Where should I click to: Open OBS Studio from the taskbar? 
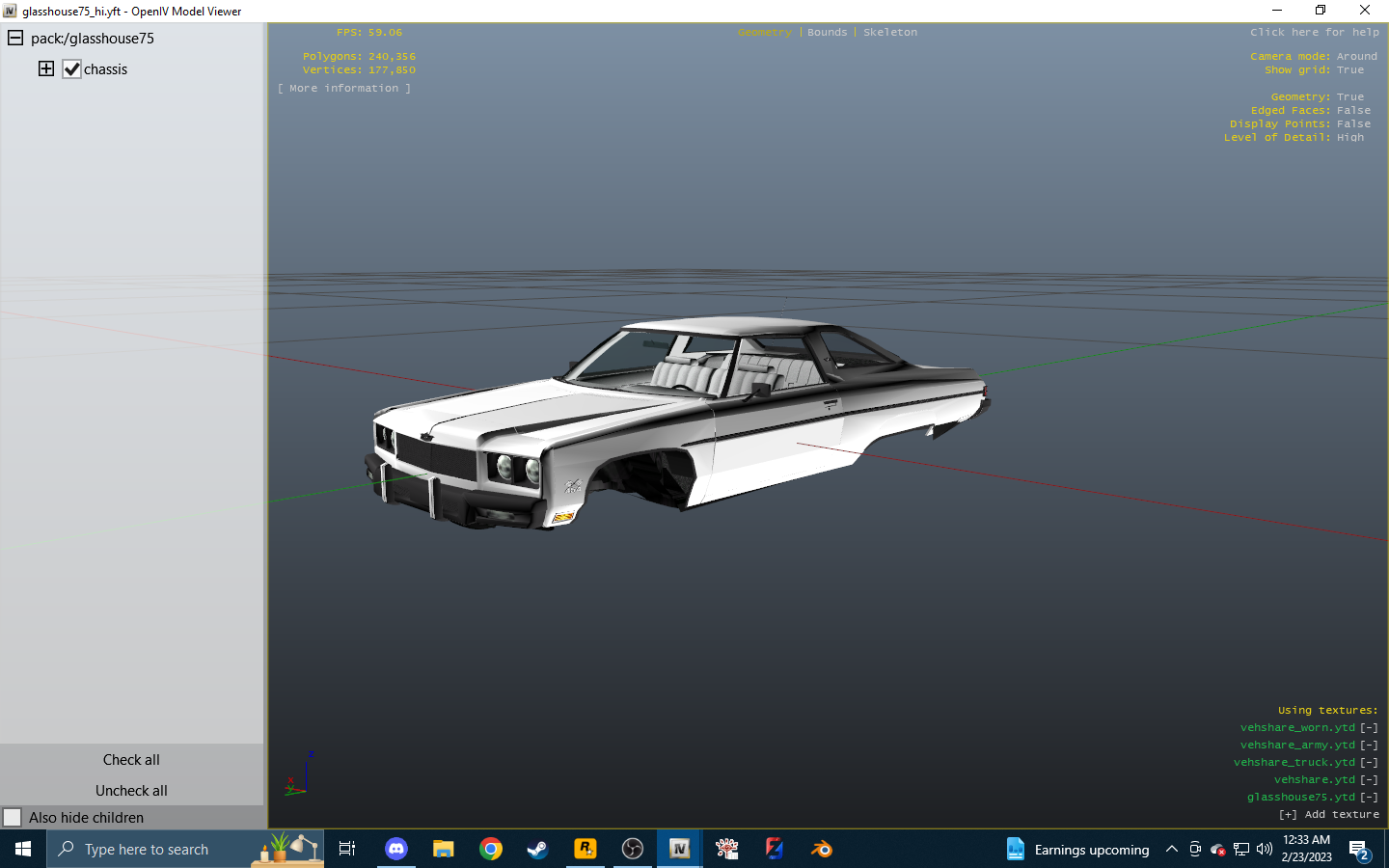632,850
